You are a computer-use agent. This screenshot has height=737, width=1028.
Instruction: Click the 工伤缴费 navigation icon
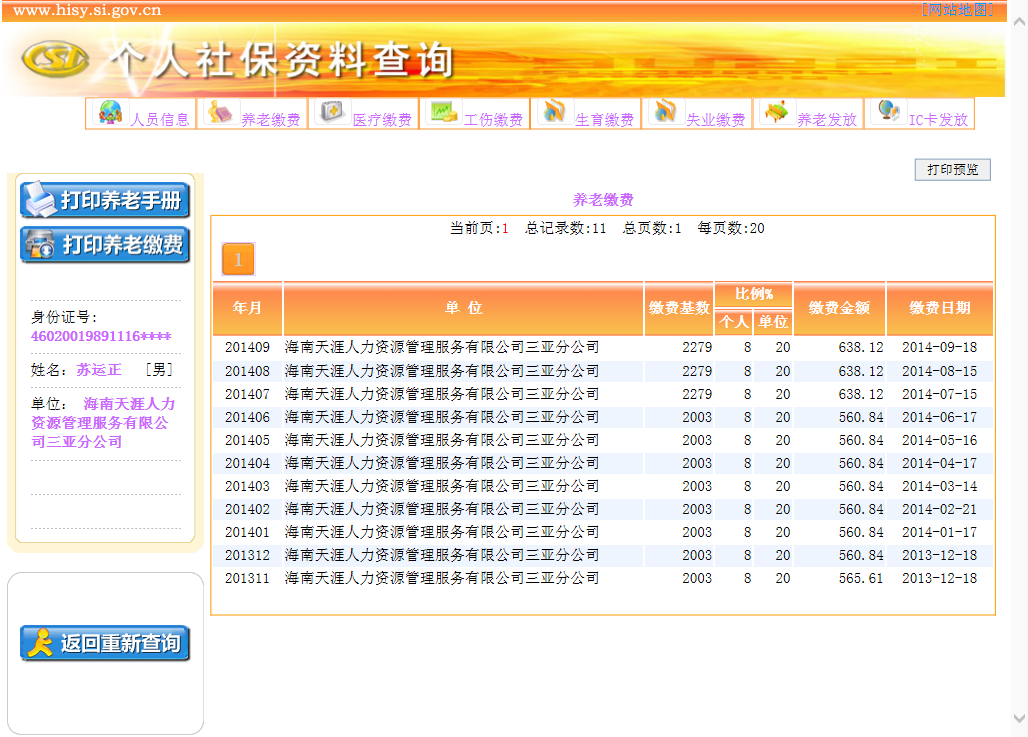pyautogui.click(x=443, y=113)
